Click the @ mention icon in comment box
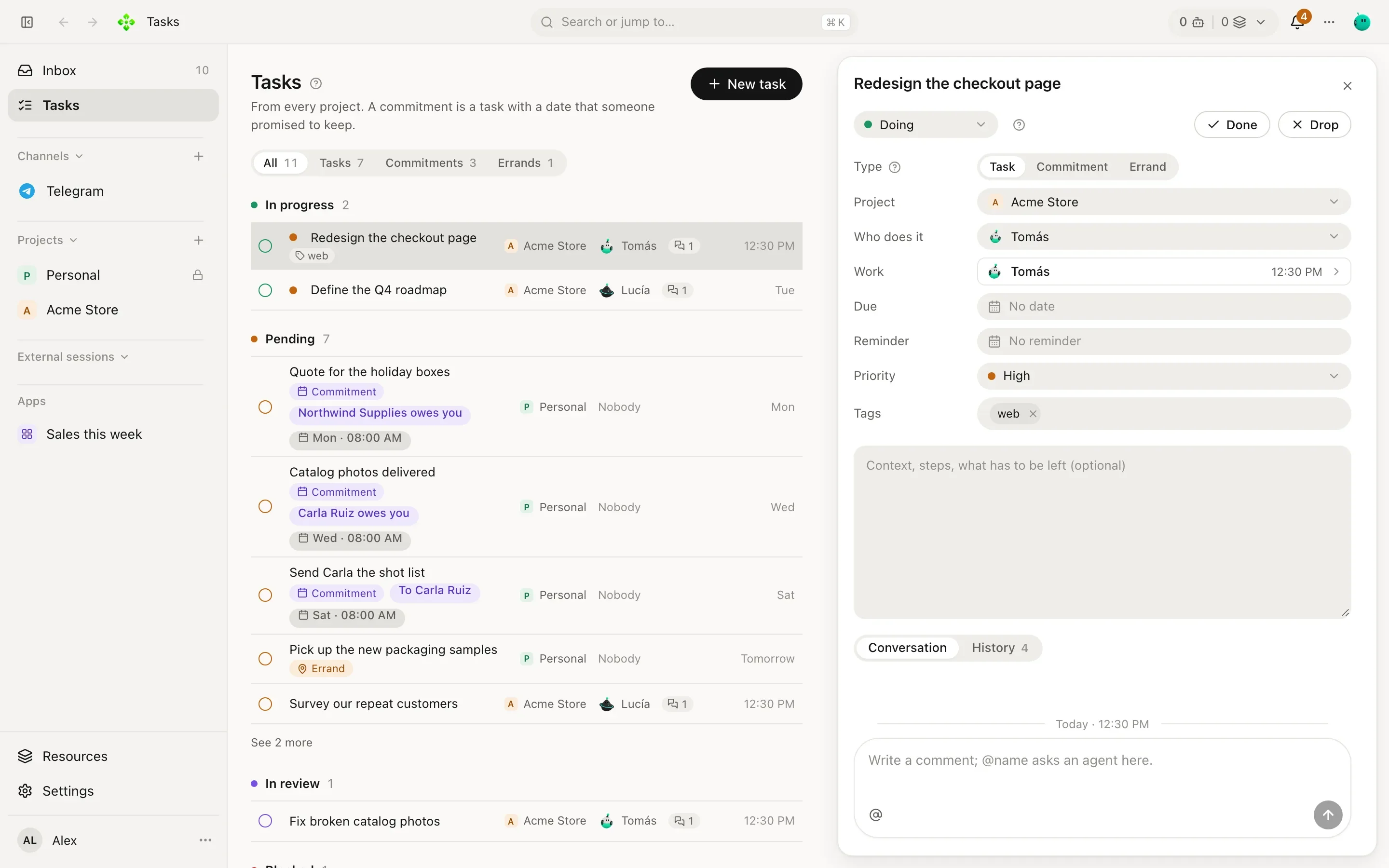The height and width of the screenshot is (868, 1389). pyautogui.click(x=876, y=814)
